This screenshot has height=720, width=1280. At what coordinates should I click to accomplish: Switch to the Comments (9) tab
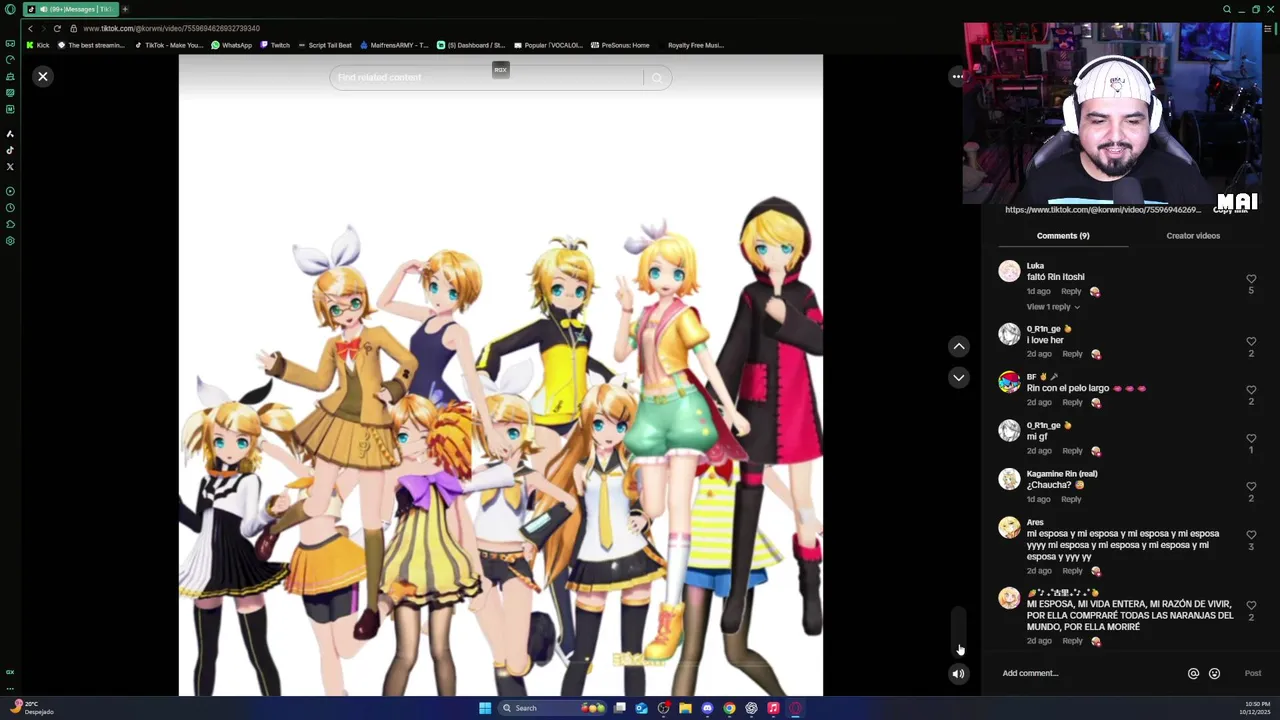(x=1063, y=236)
